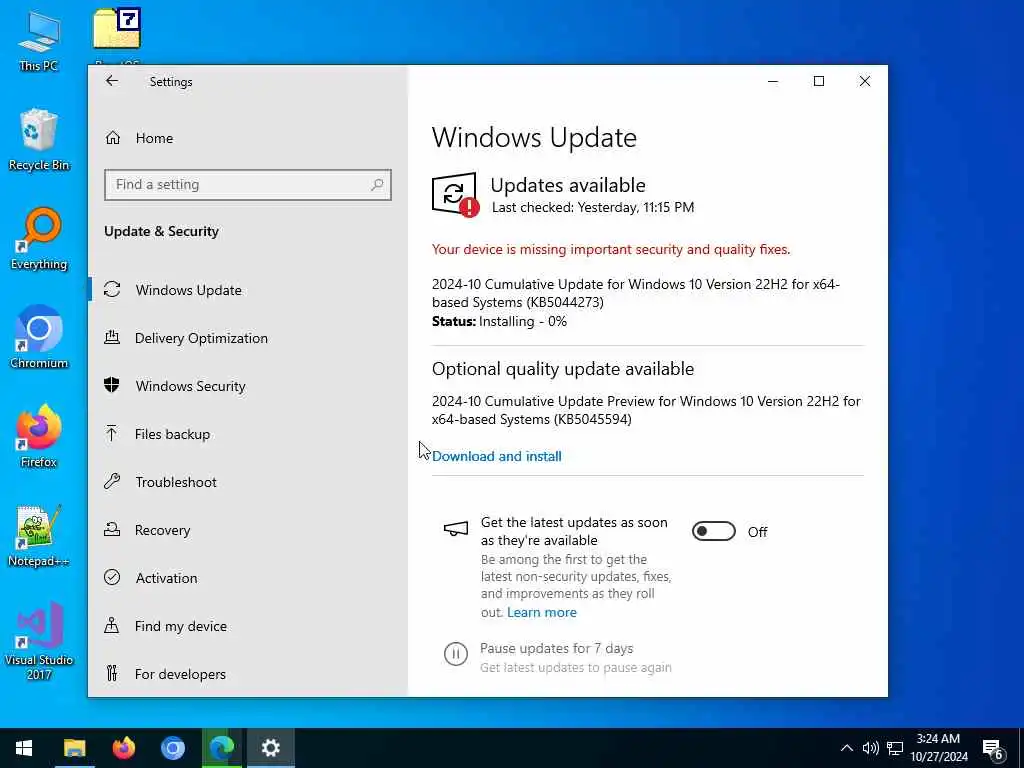This screenshot has width=1024, height=768.
Task: Click Download and install link for optional update
Action: [496, 456]
